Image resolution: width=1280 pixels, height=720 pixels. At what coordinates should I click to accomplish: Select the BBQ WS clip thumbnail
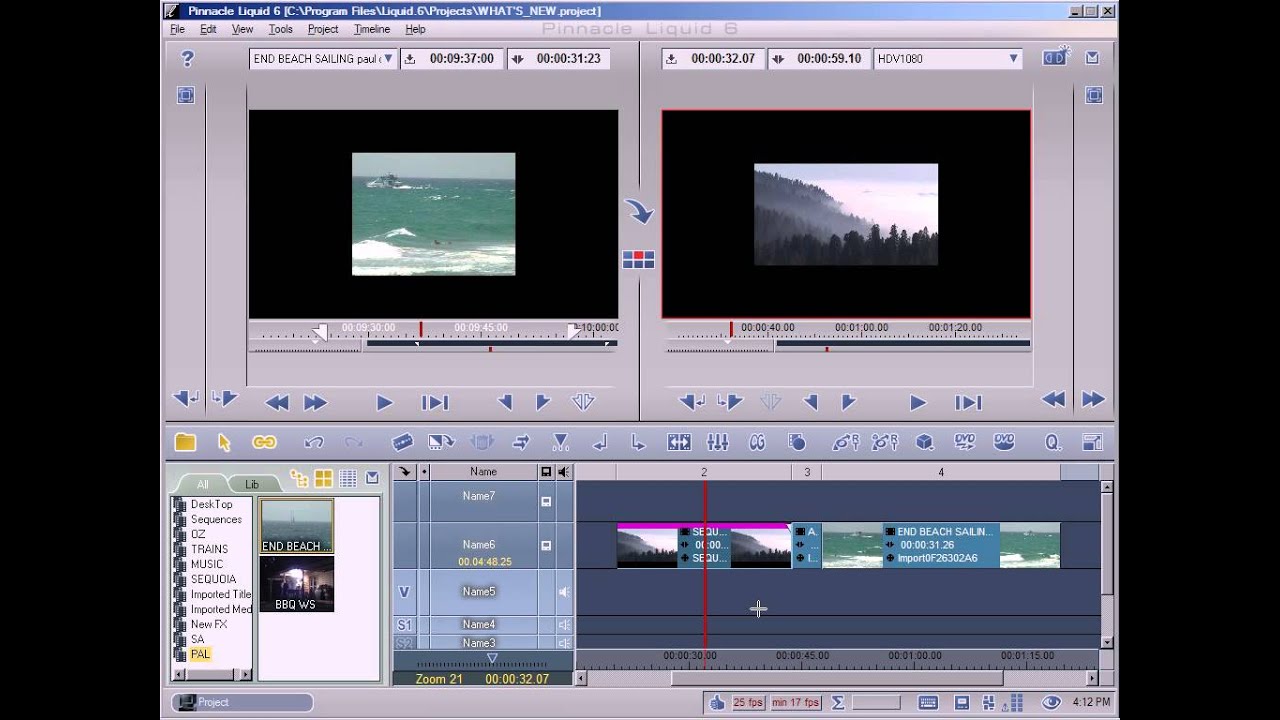tap(297, 584)
